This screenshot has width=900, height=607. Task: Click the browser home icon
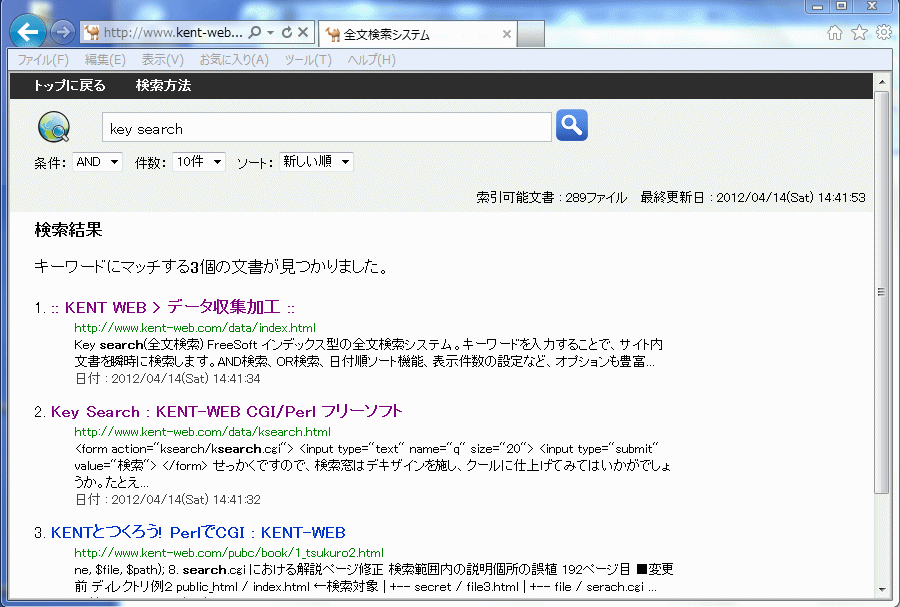point(835,33)
